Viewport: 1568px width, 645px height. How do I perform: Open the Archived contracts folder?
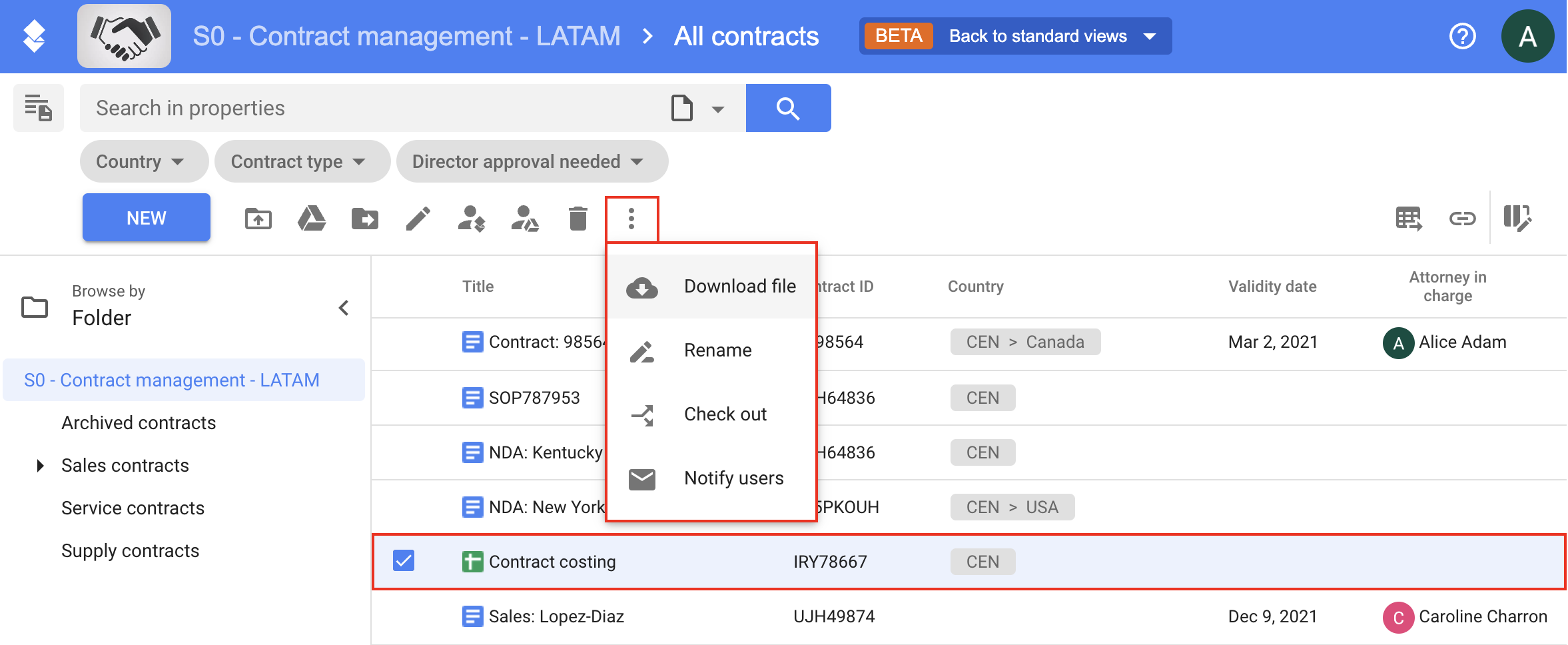139,423
